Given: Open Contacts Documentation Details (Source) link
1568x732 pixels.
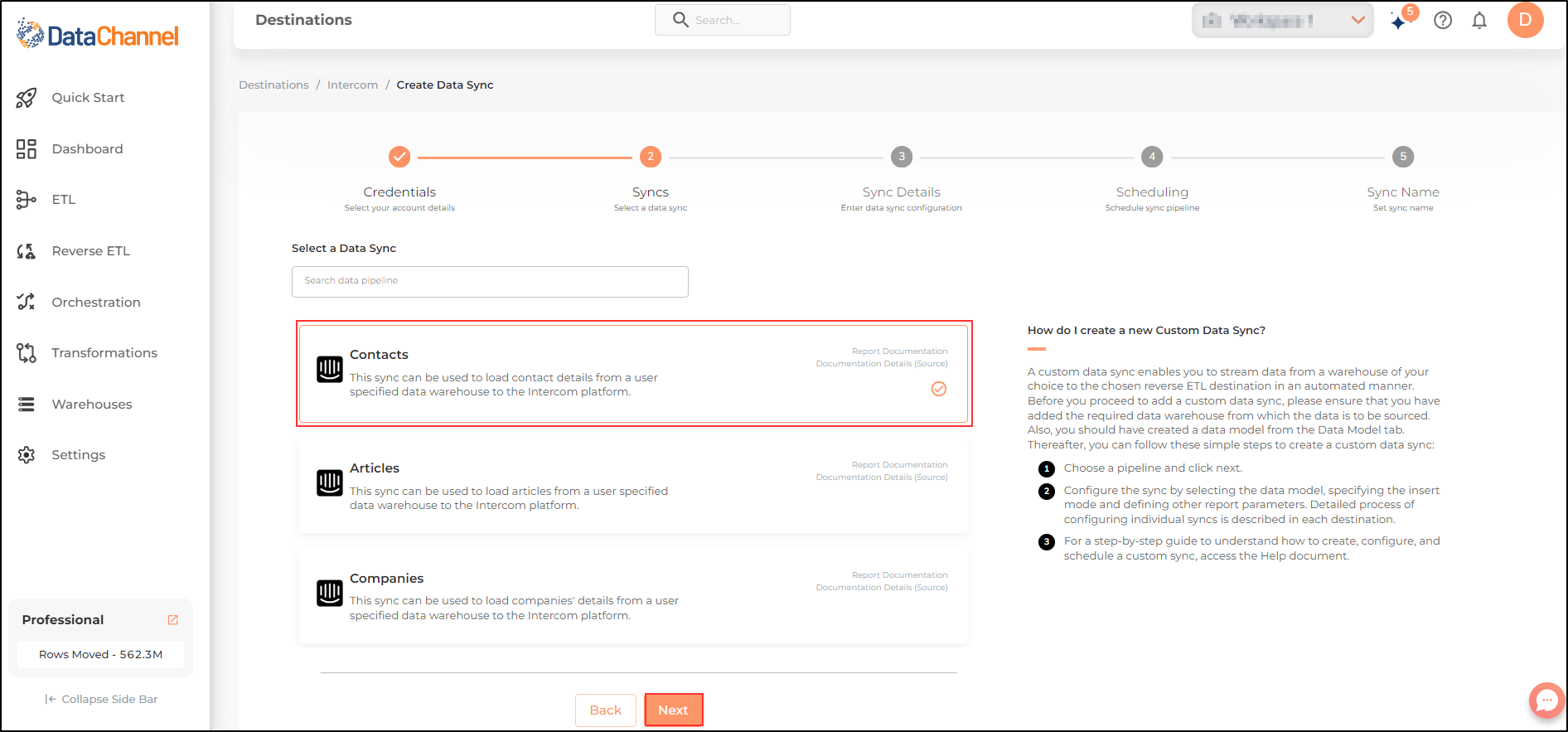Looking at the screenshot, I should click(x=882, y=364).
